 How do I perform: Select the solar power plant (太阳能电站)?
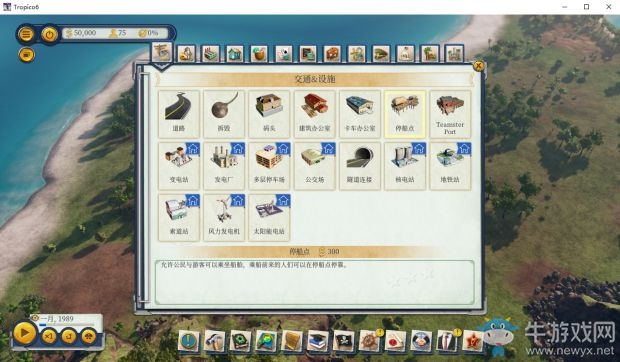(269, 217)
